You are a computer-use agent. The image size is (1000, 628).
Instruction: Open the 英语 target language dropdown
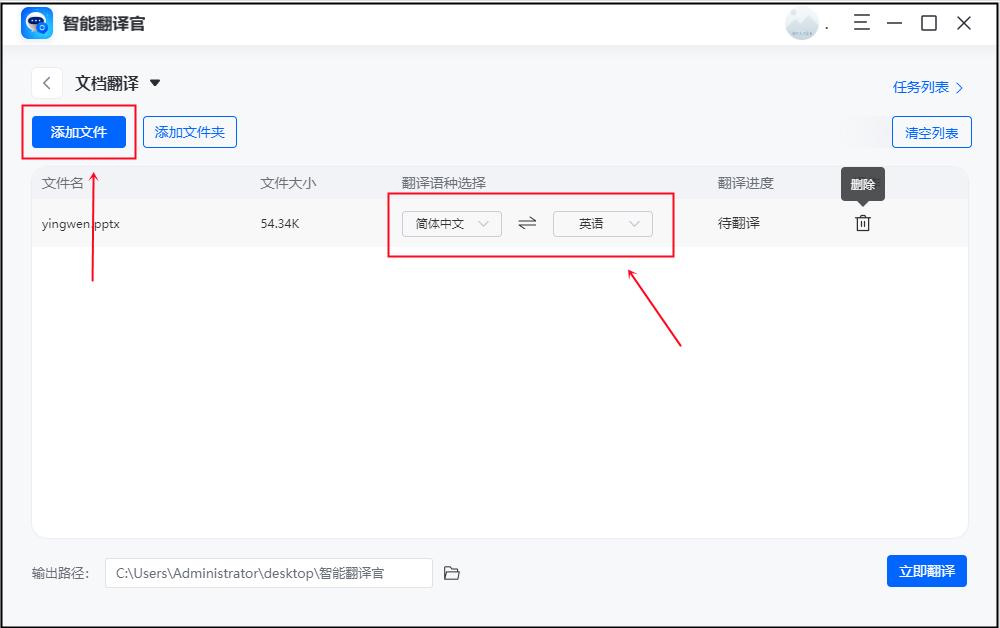click(602, 223)
